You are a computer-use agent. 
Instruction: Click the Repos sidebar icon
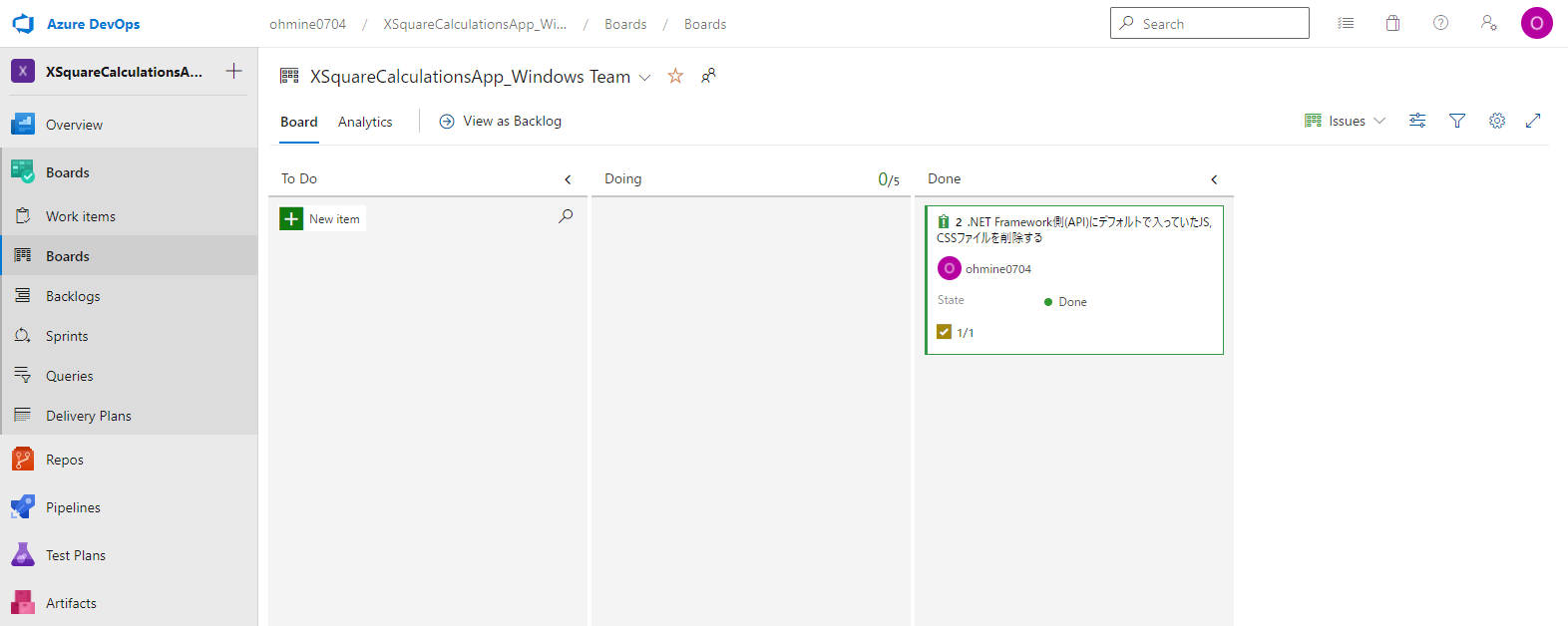click(x=23, y=460)
